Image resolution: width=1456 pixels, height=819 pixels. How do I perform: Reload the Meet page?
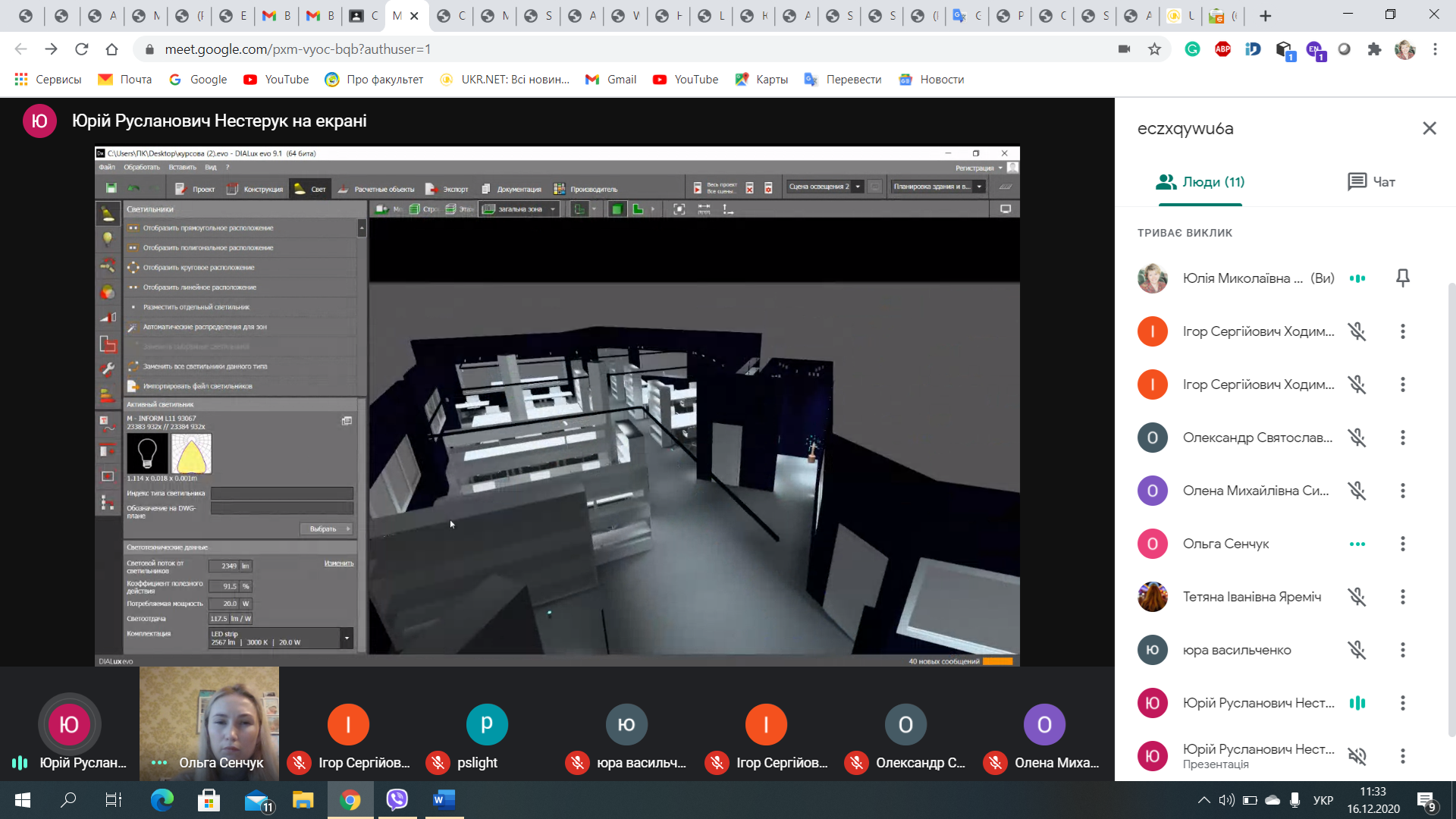point(81,49)
